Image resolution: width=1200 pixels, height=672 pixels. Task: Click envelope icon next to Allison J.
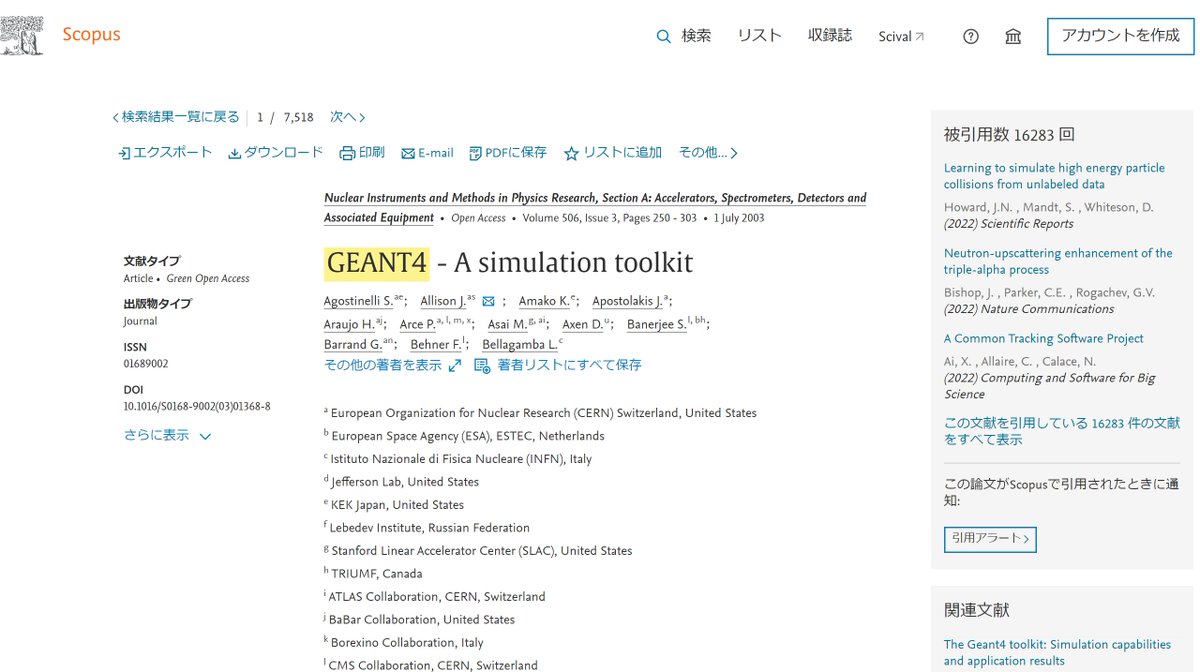point(489,301)
